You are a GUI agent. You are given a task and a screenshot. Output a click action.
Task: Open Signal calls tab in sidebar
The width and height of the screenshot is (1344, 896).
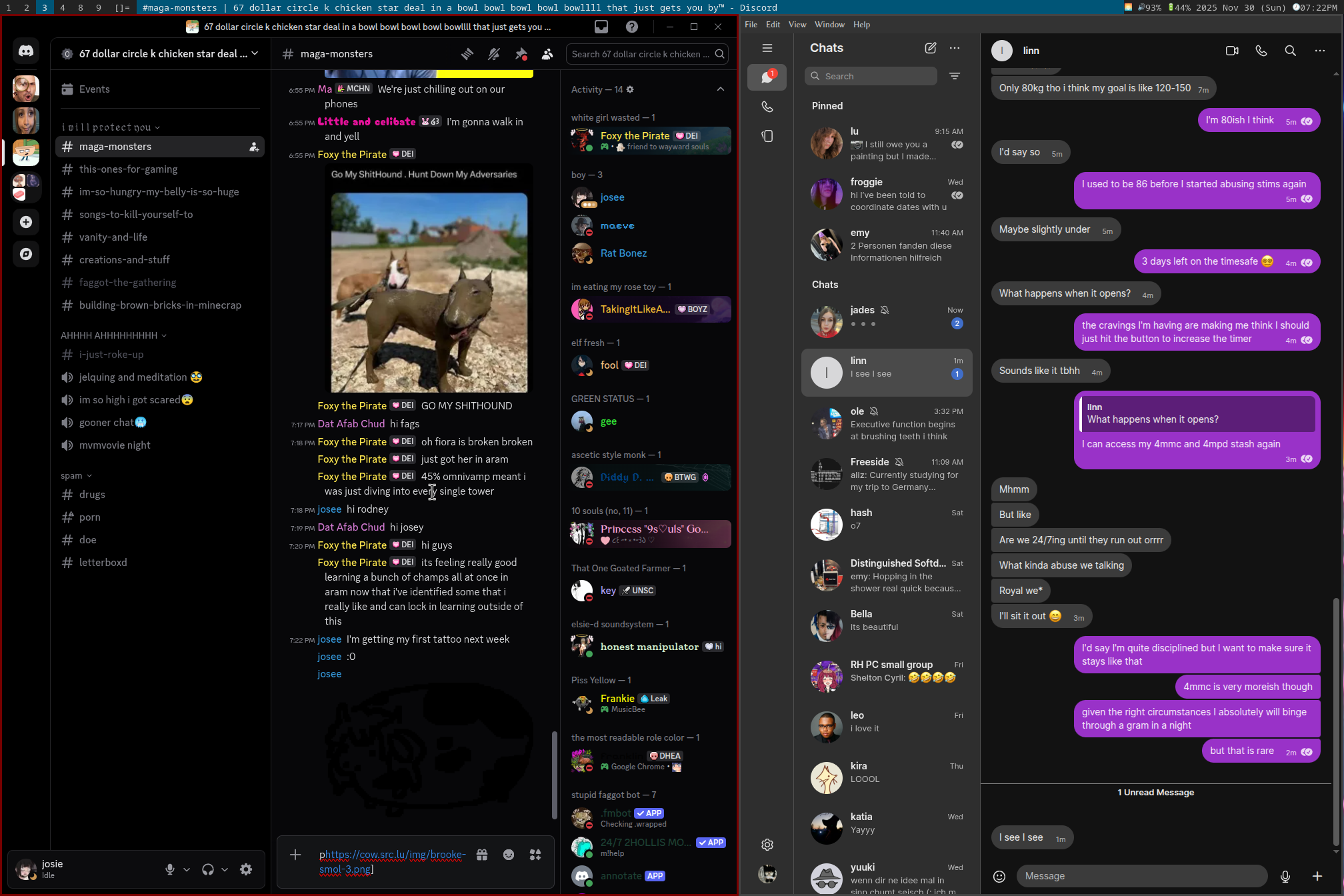point(767,107)
